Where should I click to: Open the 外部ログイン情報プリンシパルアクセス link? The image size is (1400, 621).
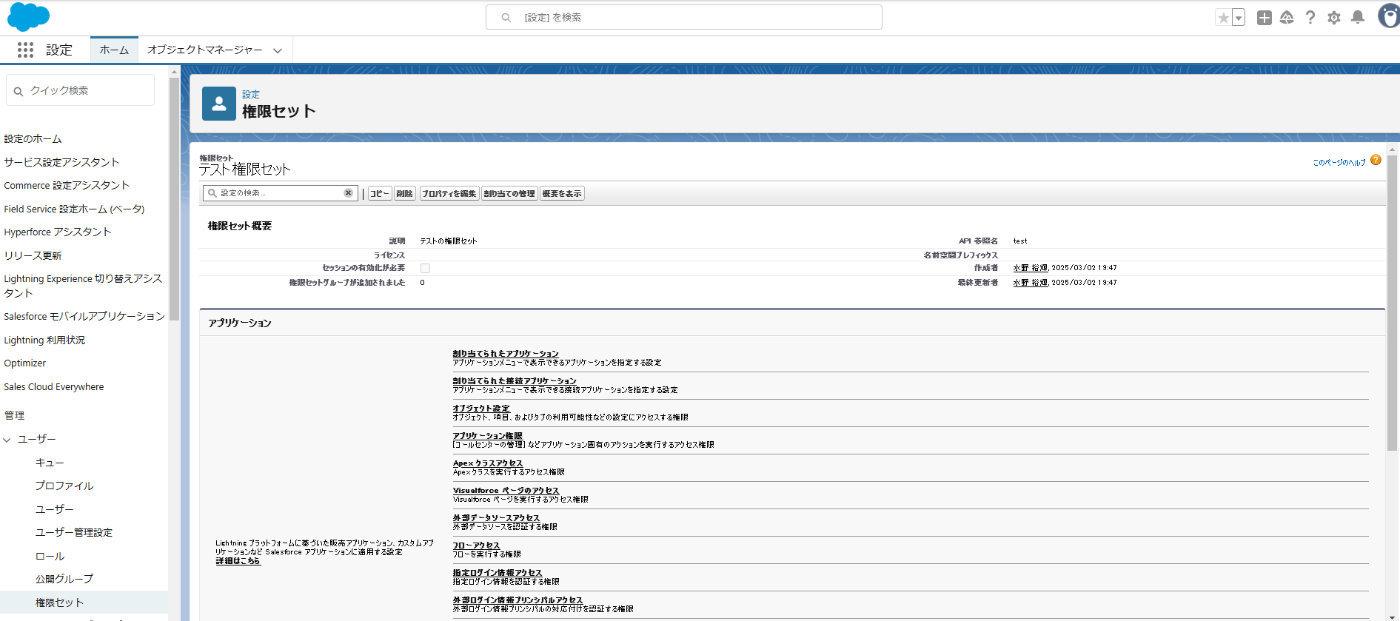[517, 599]
